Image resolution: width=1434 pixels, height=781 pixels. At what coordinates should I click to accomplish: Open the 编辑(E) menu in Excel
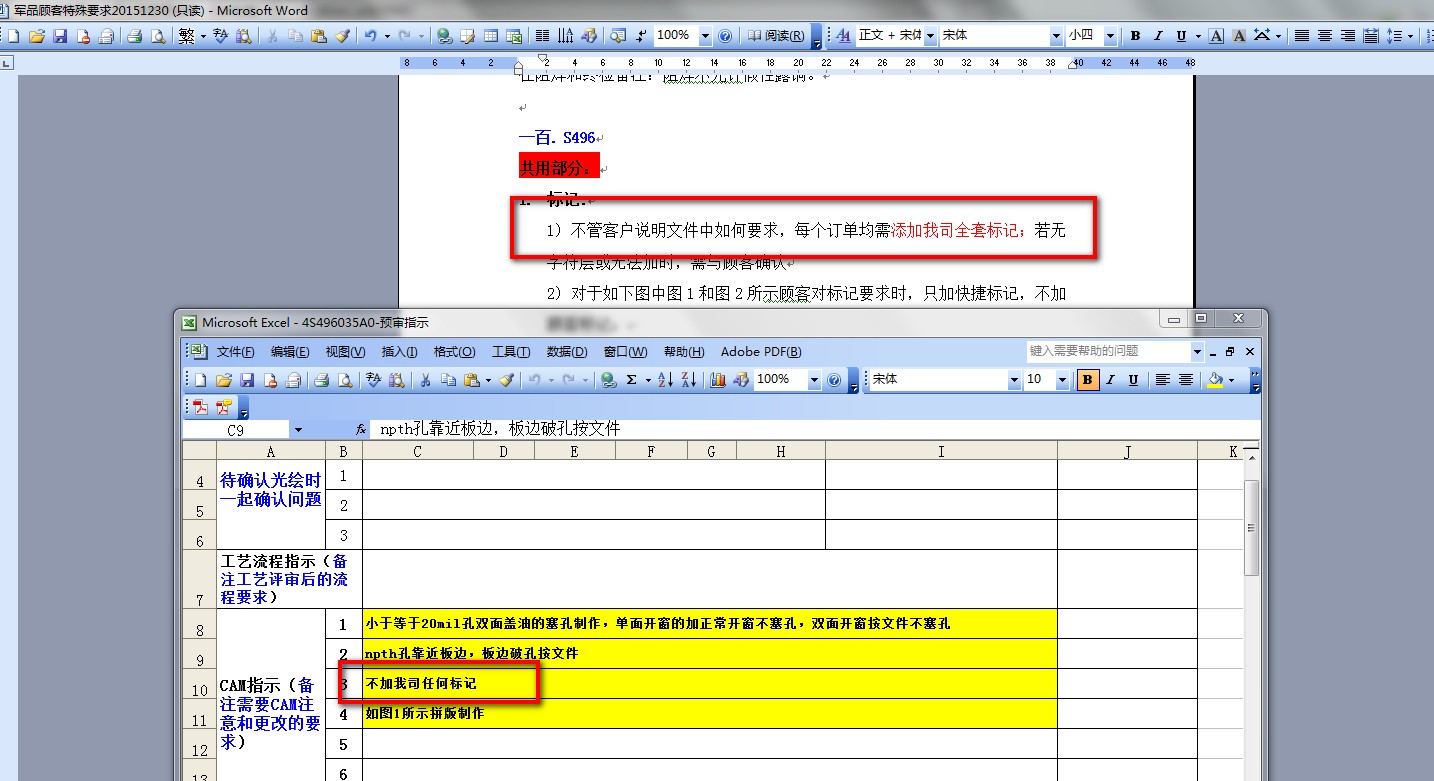[289, 352]
